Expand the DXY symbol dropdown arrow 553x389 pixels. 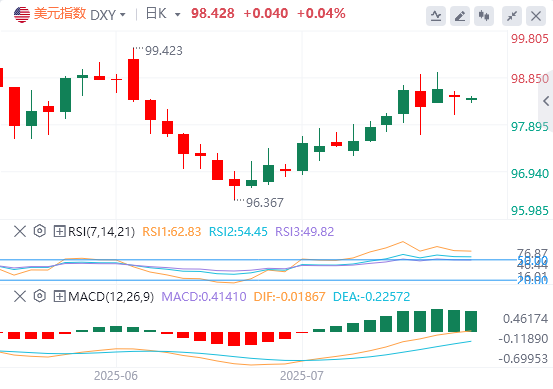[x=122, y=15]
